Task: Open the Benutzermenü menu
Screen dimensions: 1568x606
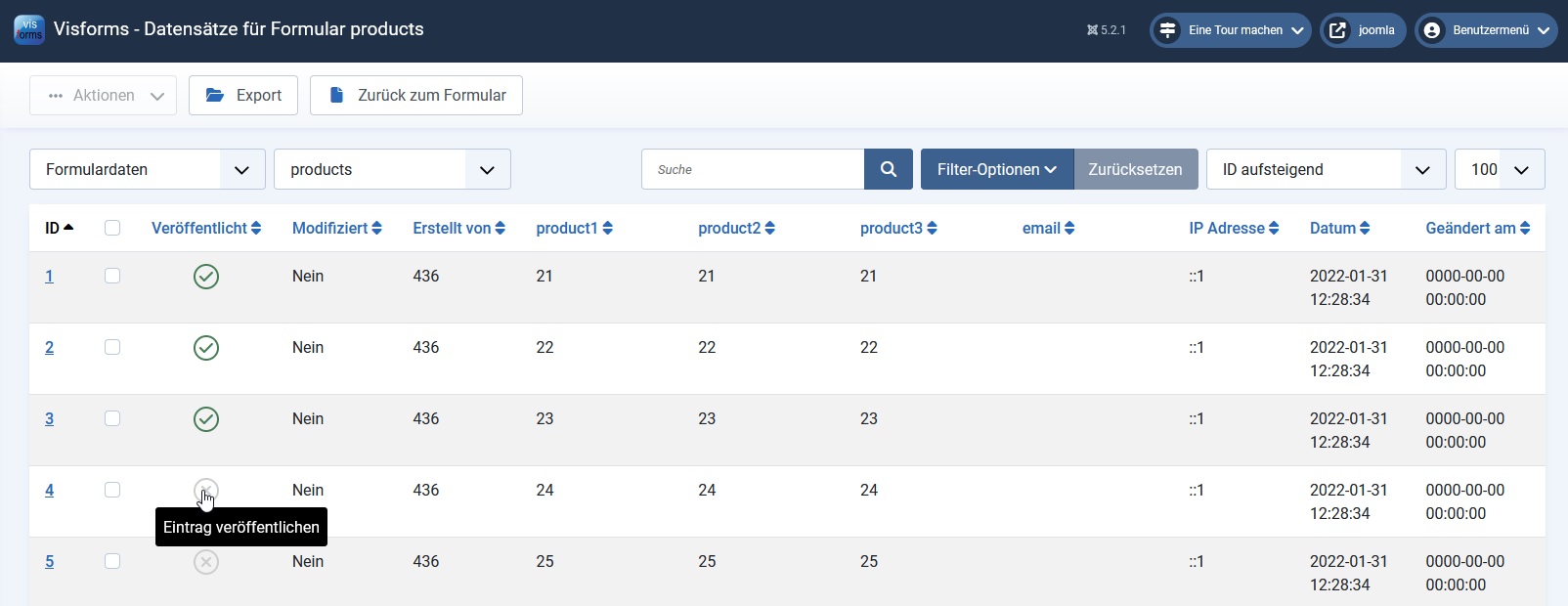Action: coord(1485,30)
